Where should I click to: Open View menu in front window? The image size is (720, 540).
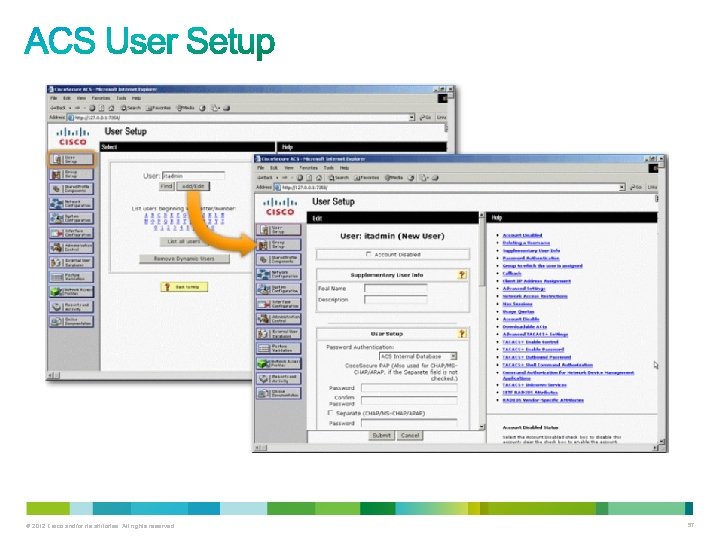[x=288, y=168]
